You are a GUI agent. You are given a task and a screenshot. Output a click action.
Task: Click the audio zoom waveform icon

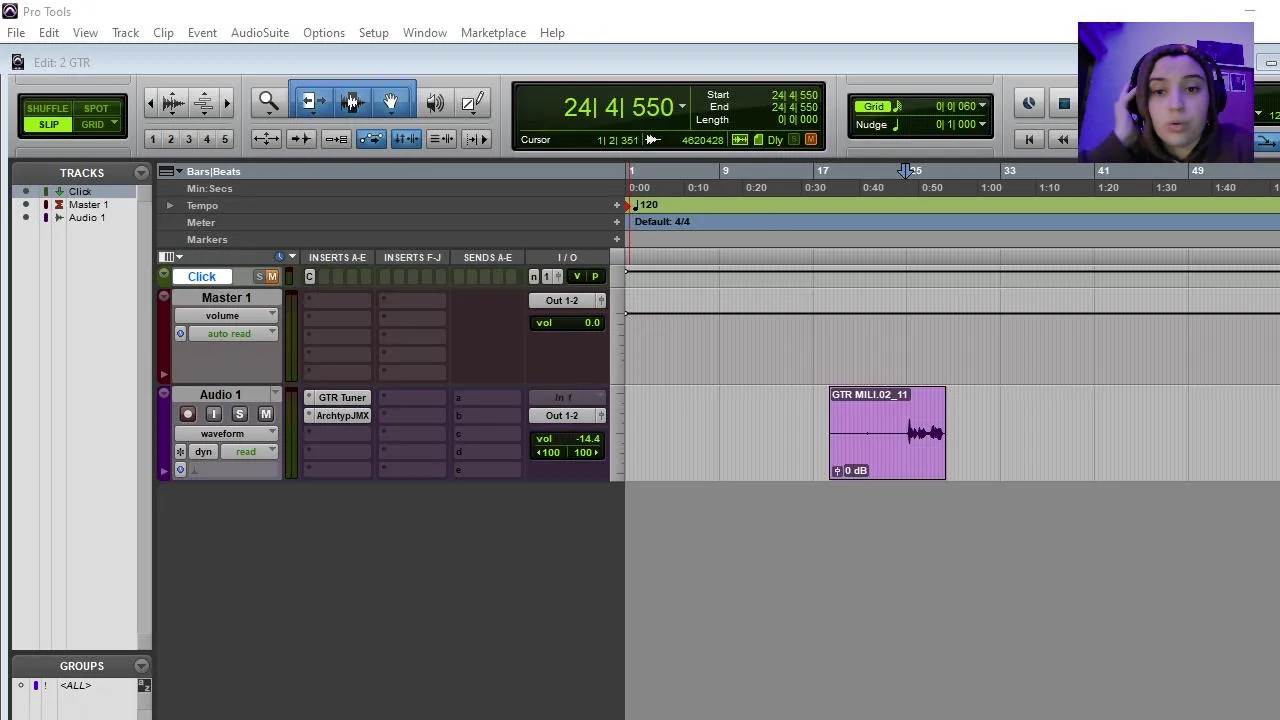pos(173,102)
